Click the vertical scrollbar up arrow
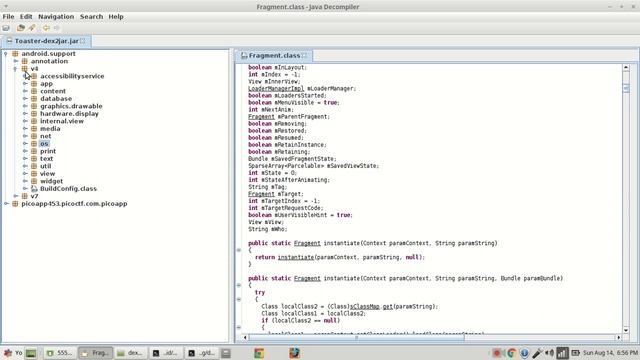640x360 pixels. coord(626,67)
